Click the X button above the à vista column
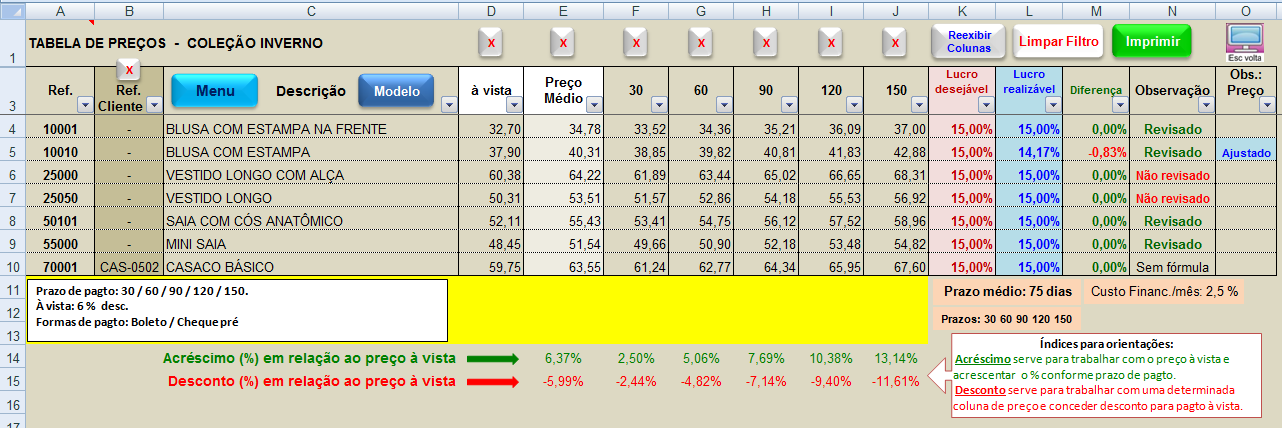Image resolution: width=1282 pixels, height=428 pixels. [490, 43]
